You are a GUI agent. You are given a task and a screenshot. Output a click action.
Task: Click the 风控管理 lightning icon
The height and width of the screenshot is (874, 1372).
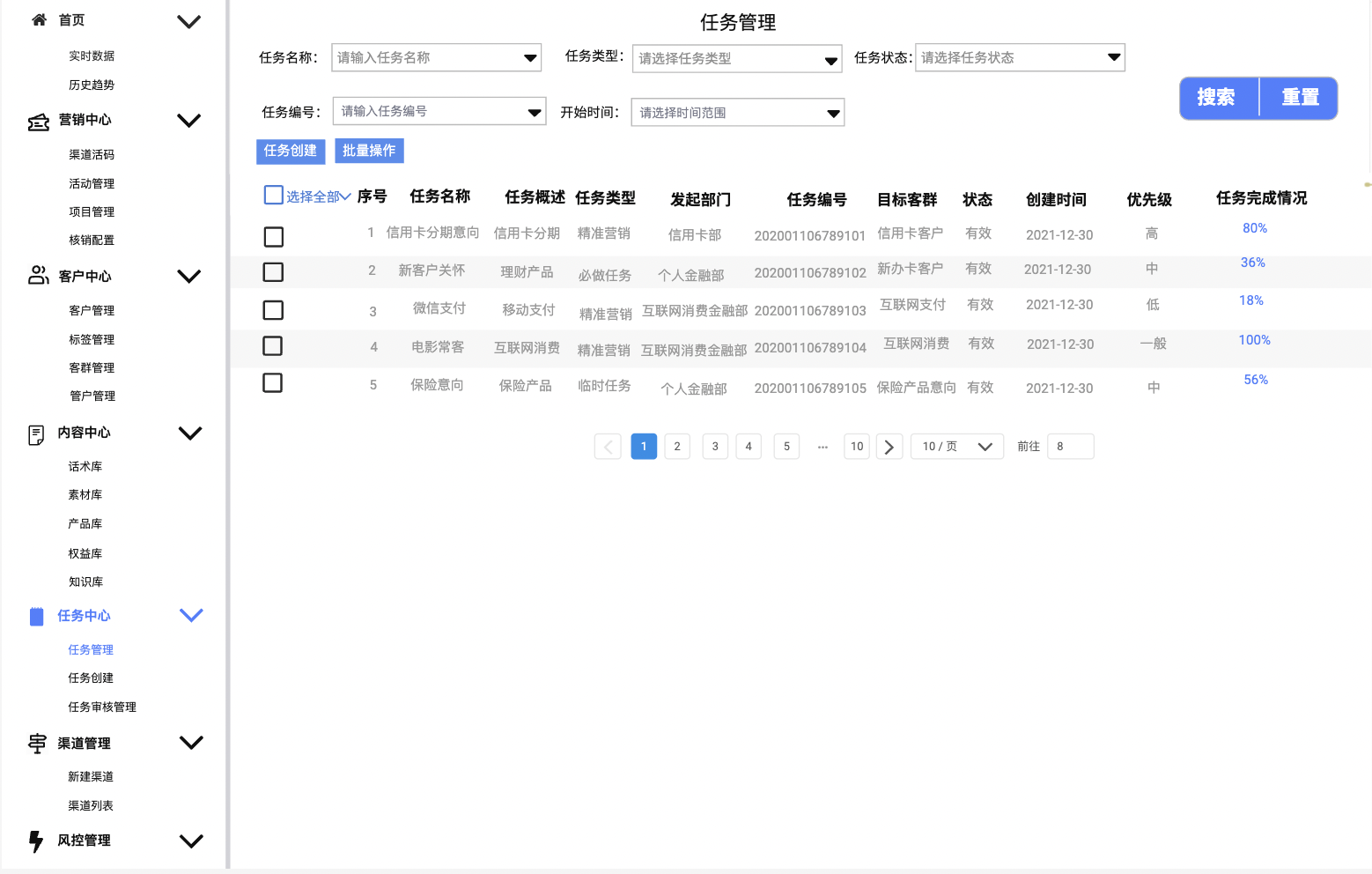click(x=36, y=841)
